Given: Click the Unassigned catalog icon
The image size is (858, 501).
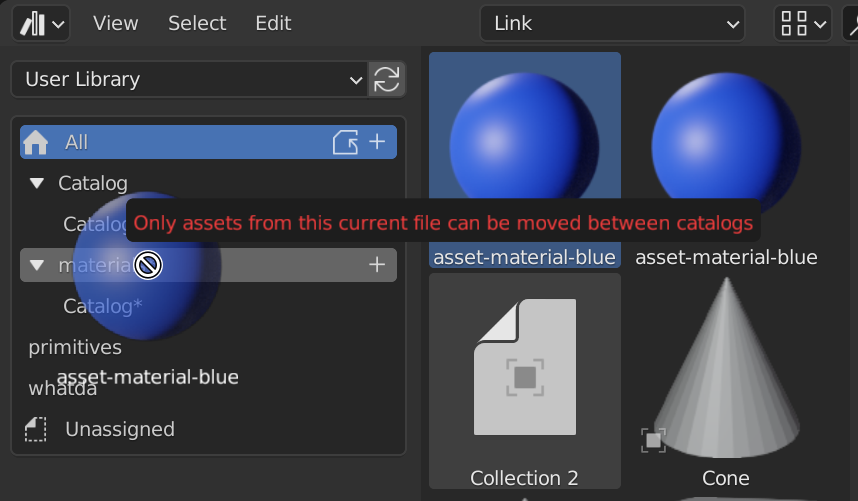Looking at the screenshot, I should point(36,429).
